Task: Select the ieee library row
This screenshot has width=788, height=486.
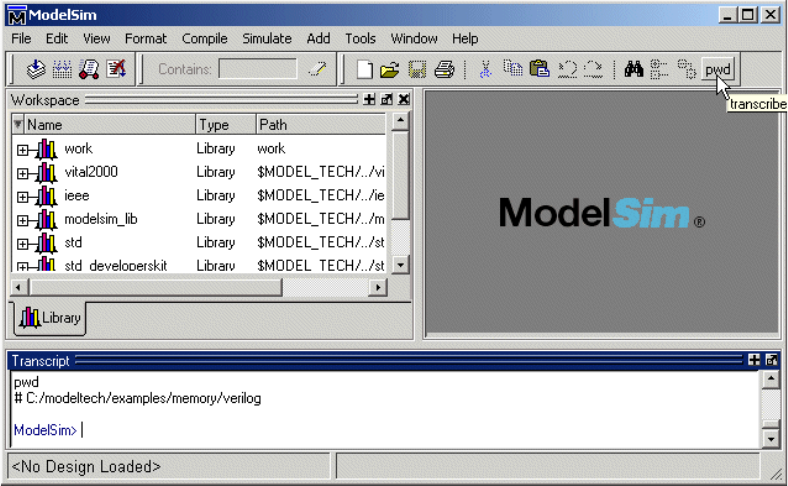Action: (200, 196)
